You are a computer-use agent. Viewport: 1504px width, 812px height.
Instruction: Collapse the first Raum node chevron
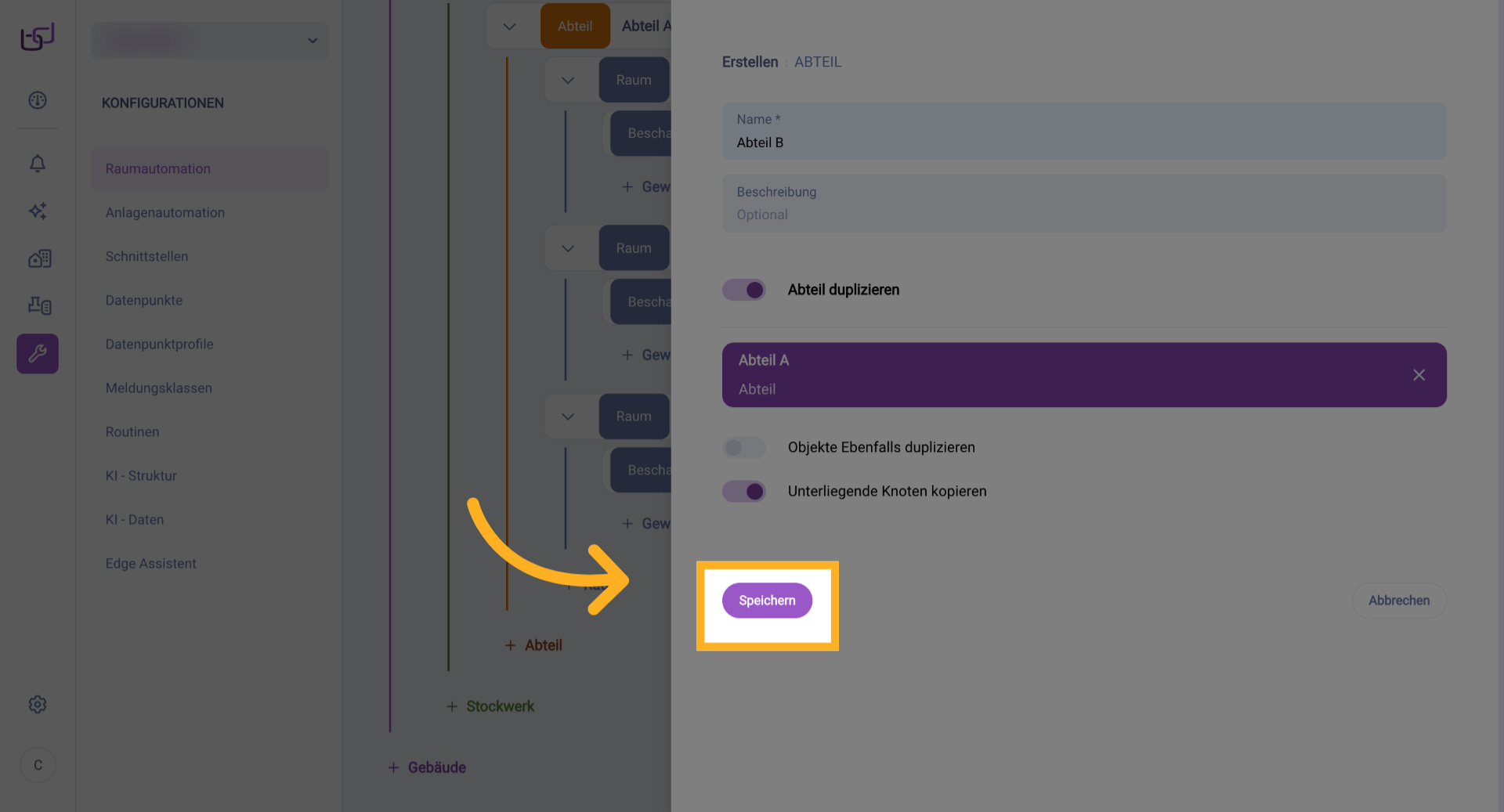tap(568, 80)
